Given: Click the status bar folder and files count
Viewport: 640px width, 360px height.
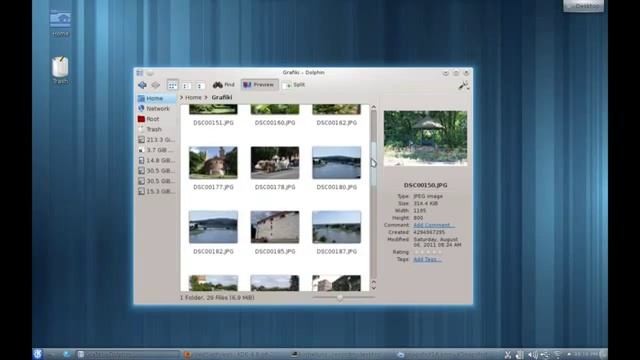Looking at the screenshot, I should (x=217, y=298).
